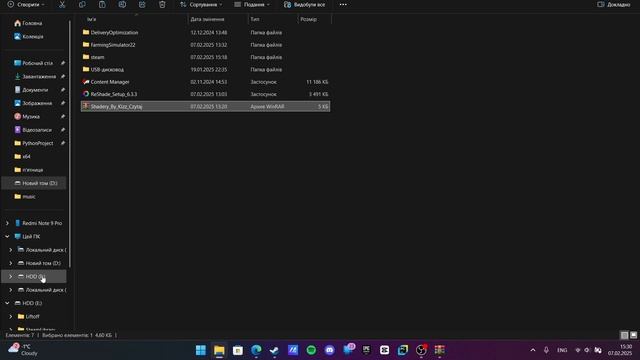Open Steam from taskbar
The height and width of the screenshot is (360, 640).
[274, 350]
